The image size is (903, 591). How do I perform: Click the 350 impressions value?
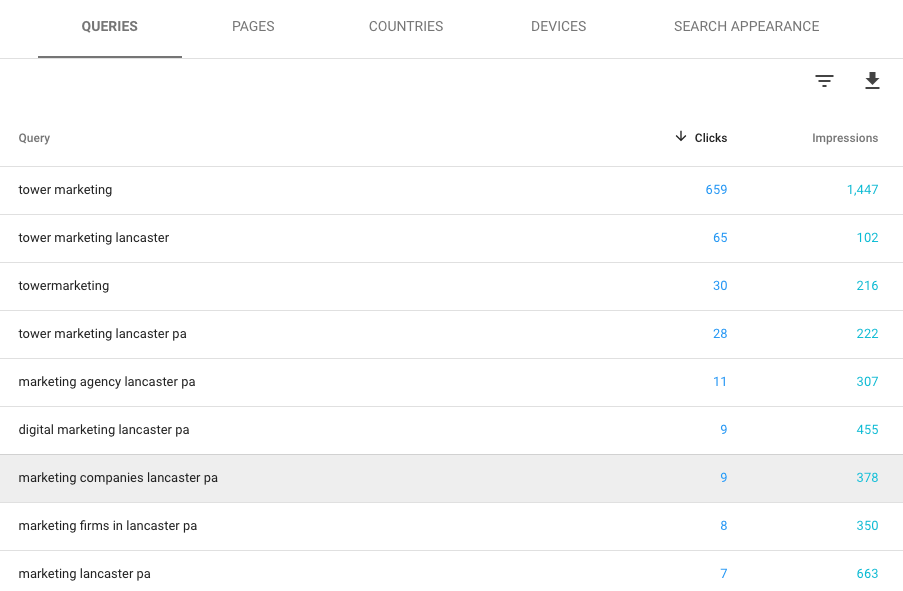pyautogui.click(x=867, y=525)
